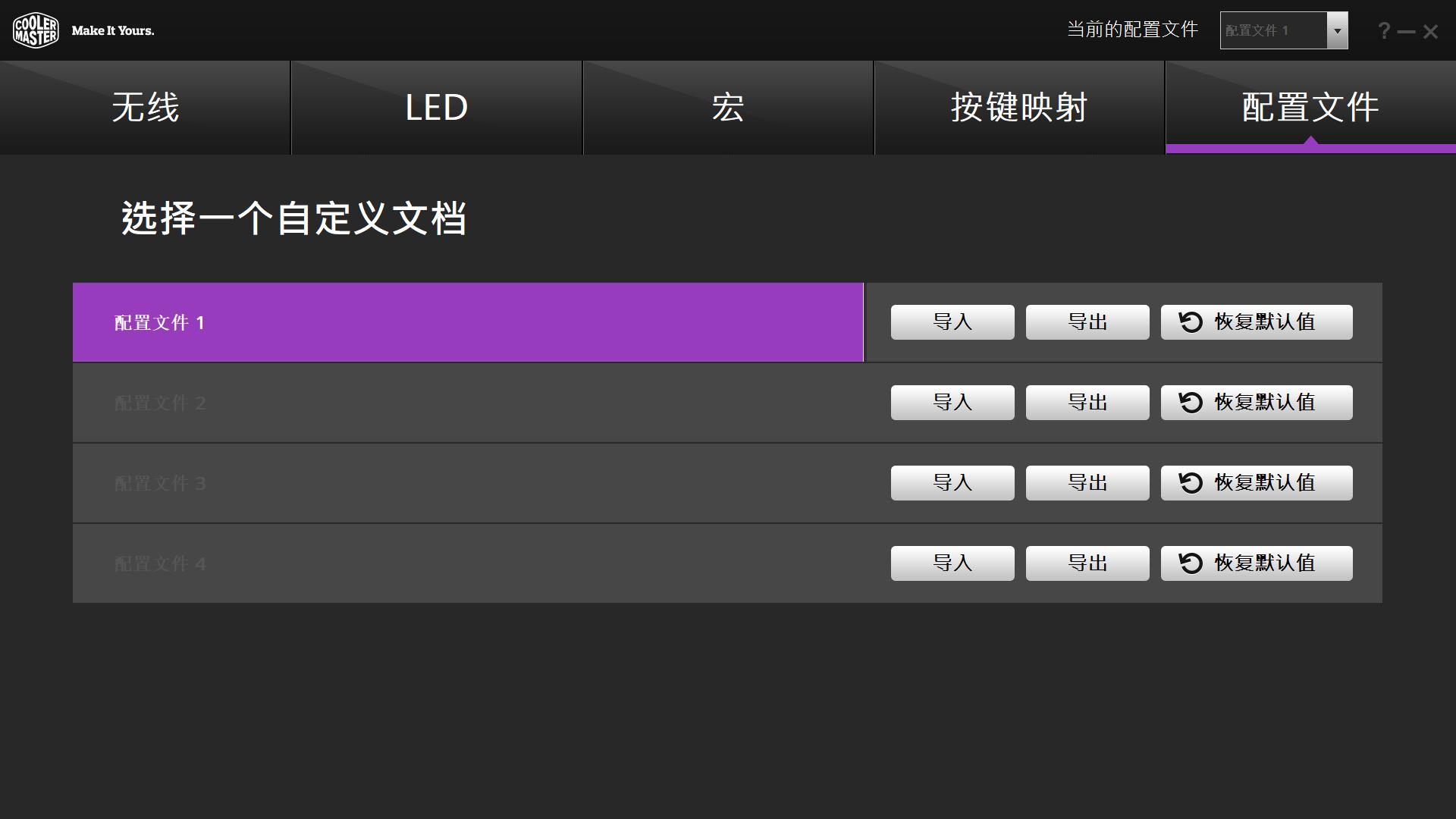Open the help (?) icon

tap(1382, 30)
